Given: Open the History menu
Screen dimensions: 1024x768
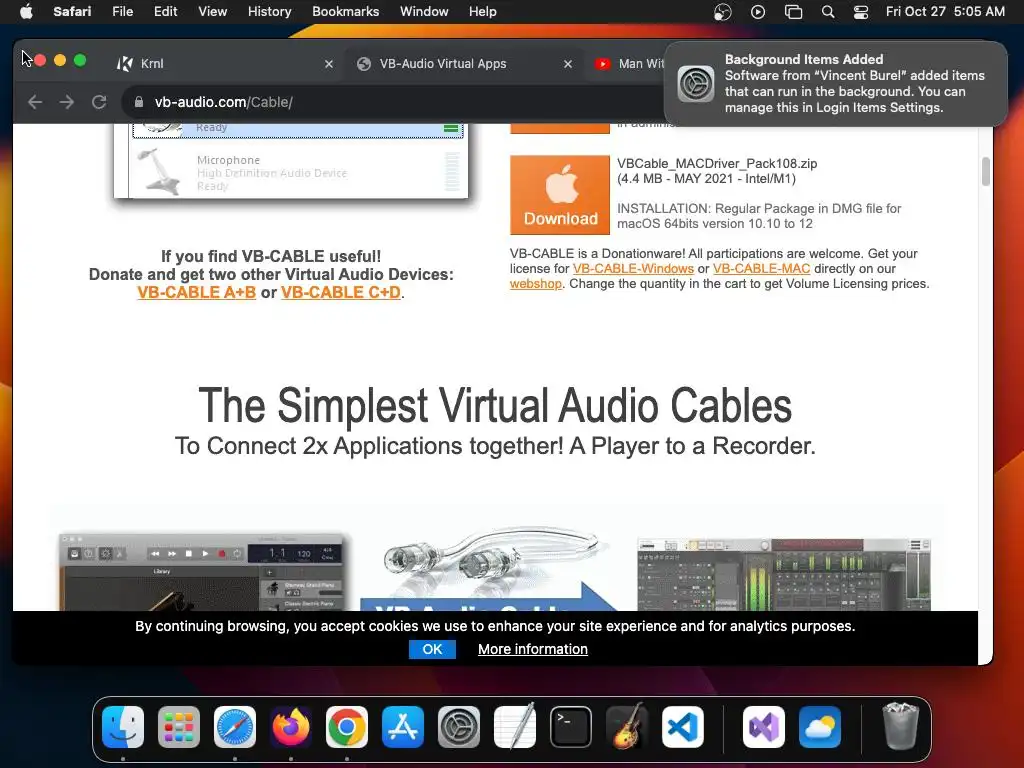Looking at the screenshot, I should pos(269,11).
